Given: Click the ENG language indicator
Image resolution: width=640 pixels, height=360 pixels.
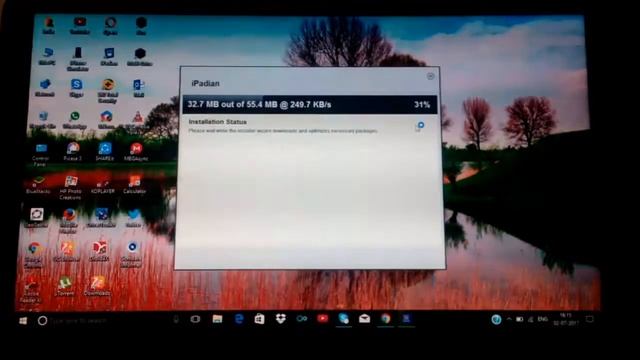Looking at the screenshot, I should pos(542,319).
